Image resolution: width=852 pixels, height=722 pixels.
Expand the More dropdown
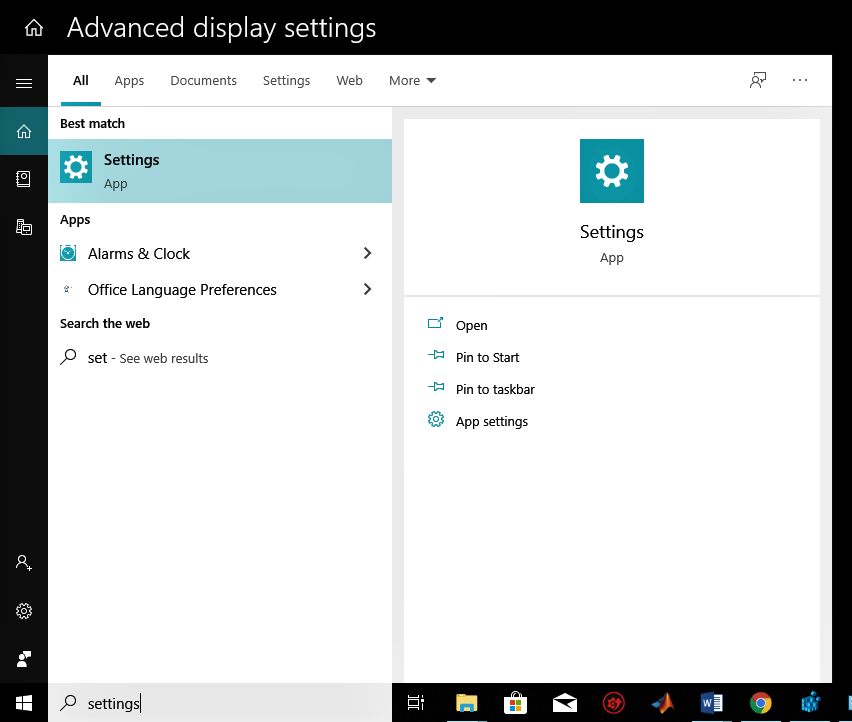412,80
